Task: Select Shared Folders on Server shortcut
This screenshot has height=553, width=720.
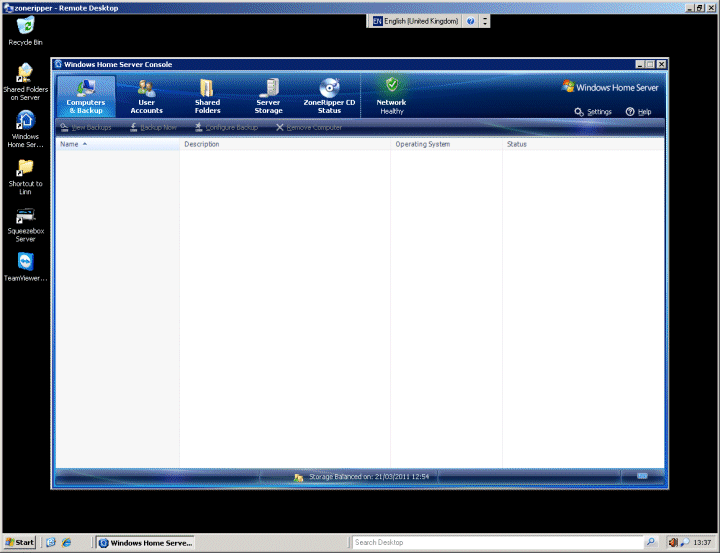Action: tap(25, 82)
